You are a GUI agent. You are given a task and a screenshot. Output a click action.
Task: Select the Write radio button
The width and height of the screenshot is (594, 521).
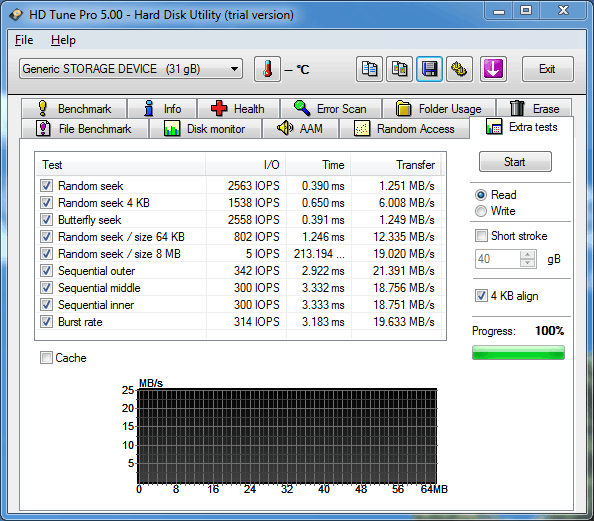point(481,211)
